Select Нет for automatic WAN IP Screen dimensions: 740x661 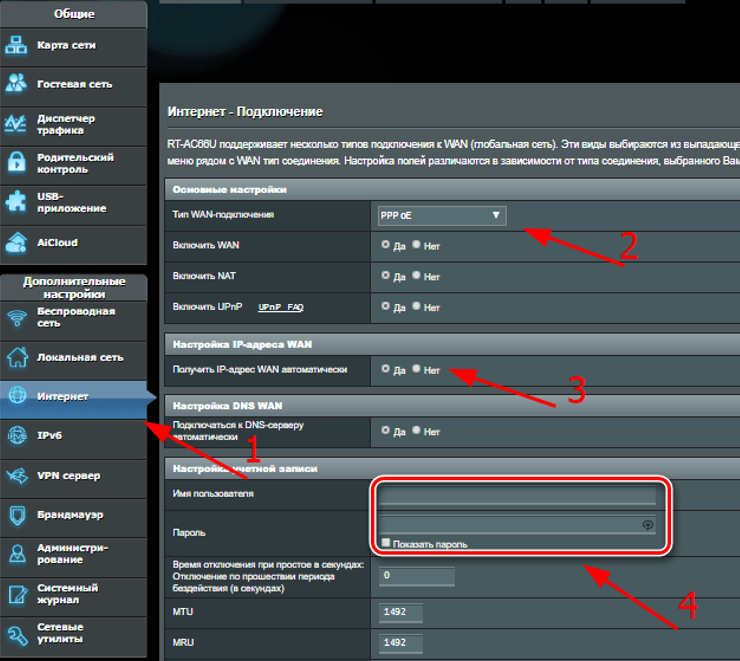pos(416,368)
